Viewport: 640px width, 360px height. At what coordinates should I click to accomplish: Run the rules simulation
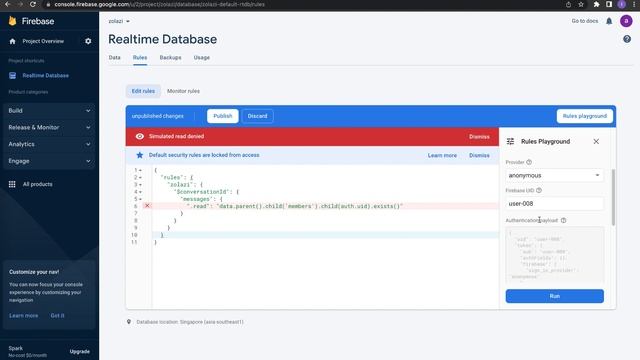tap(554, 296)
